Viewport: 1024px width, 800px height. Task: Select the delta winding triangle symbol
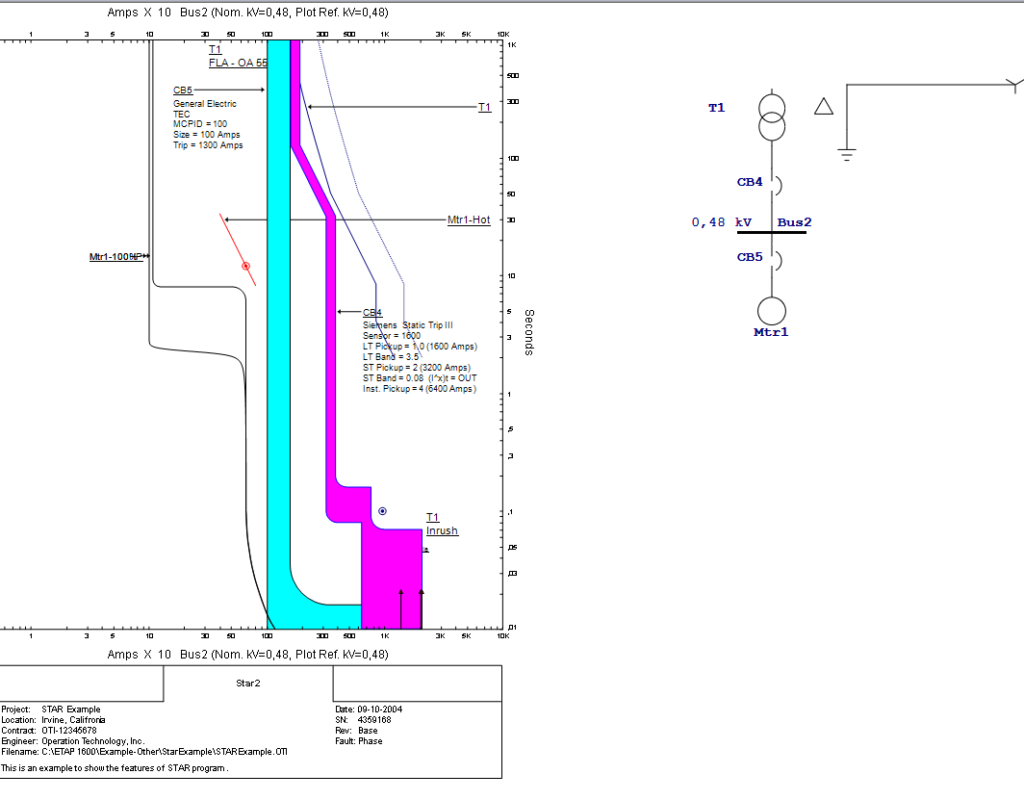824,106
